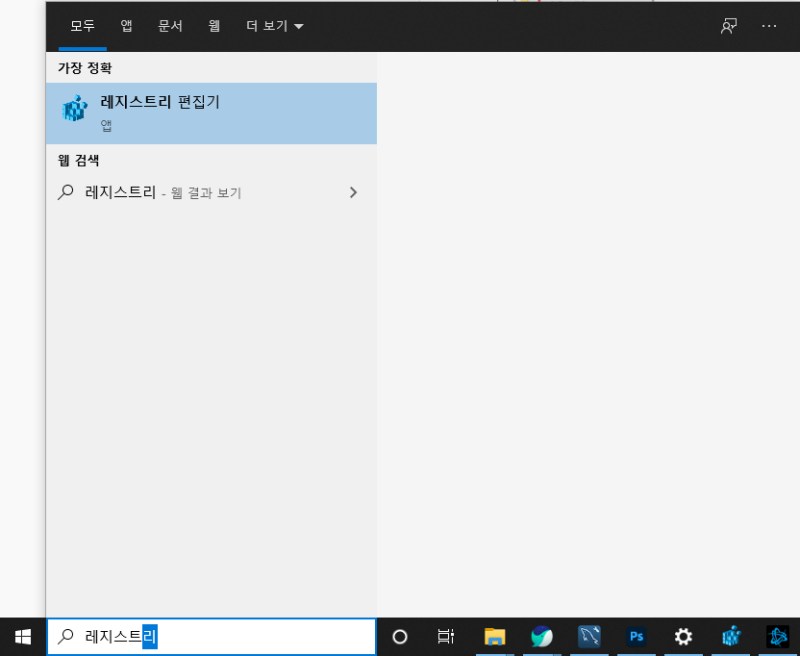Open the teal bird app on taskbar
The height and width of the screenshot is (656, 800).
[x=541, y=637]
